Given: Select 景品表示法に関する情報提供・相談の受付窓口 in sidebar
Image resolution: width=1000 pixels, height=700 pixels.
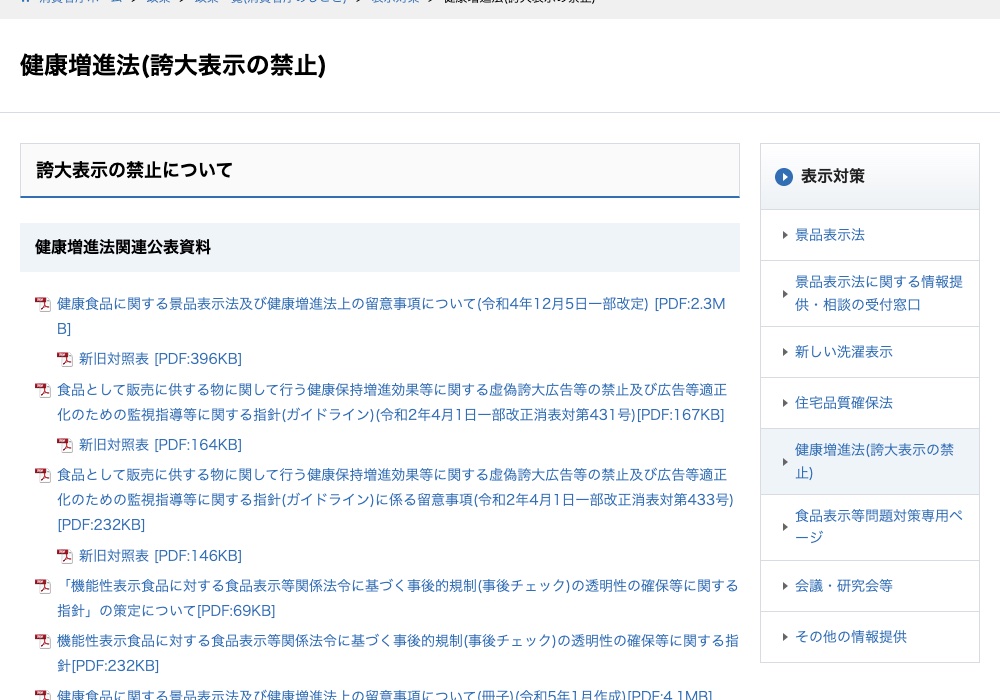Looking at the screenshot, I should [x=879, y=293].
